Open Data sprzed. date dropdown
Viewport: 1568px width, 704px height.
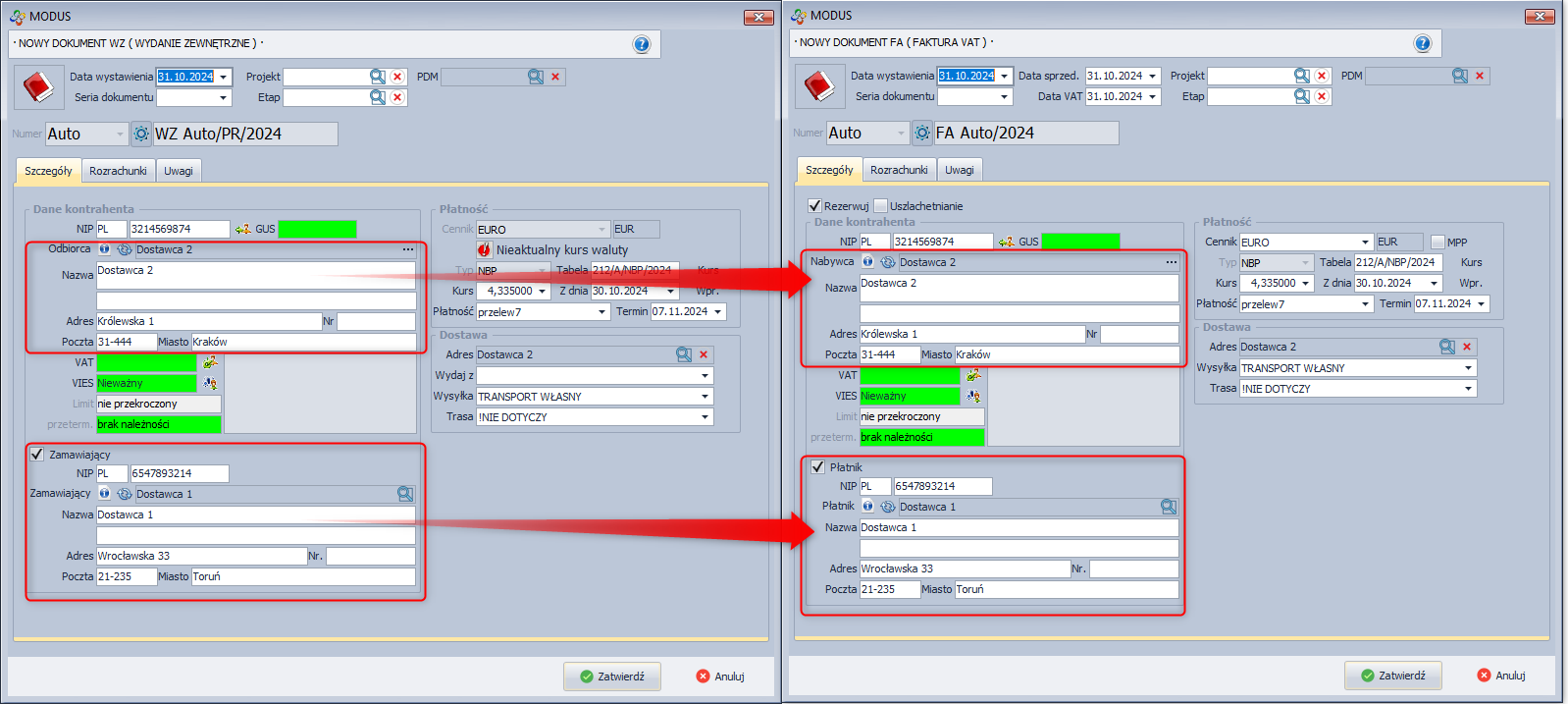click(1153, 77)
